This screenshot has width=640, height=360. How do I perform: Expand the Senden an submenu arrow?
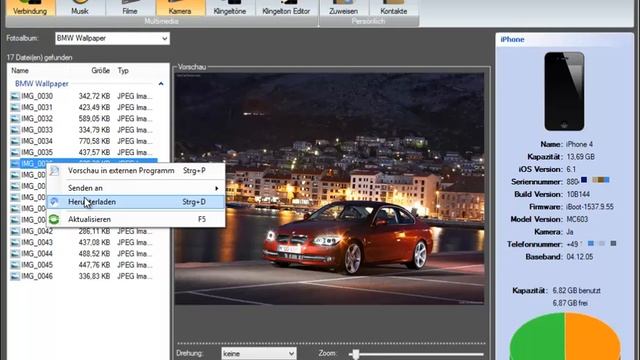[x=217, y=188]
